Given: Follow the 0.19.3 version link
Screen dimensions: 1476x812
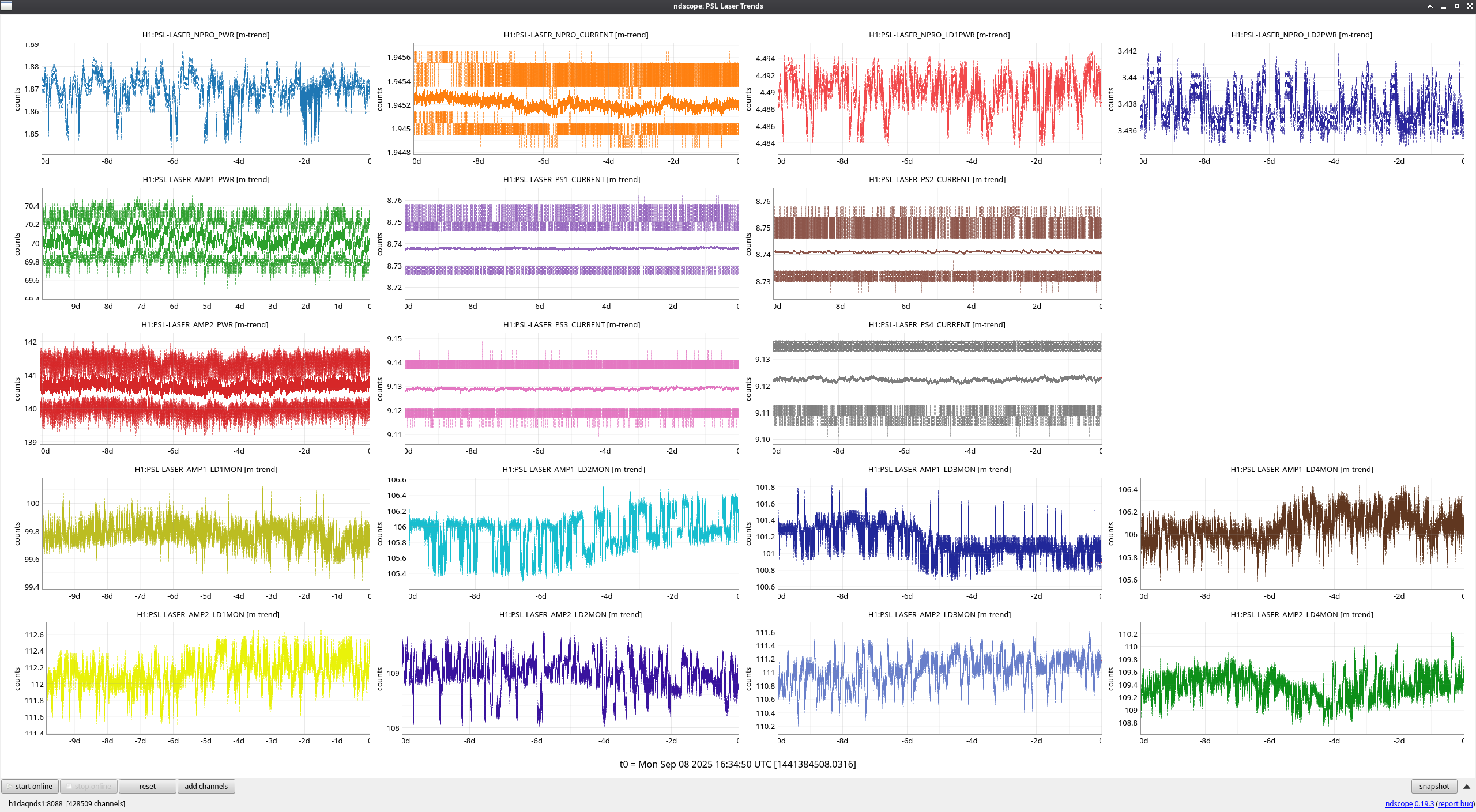Looking at the screenshot, I should pos(1424,803).
